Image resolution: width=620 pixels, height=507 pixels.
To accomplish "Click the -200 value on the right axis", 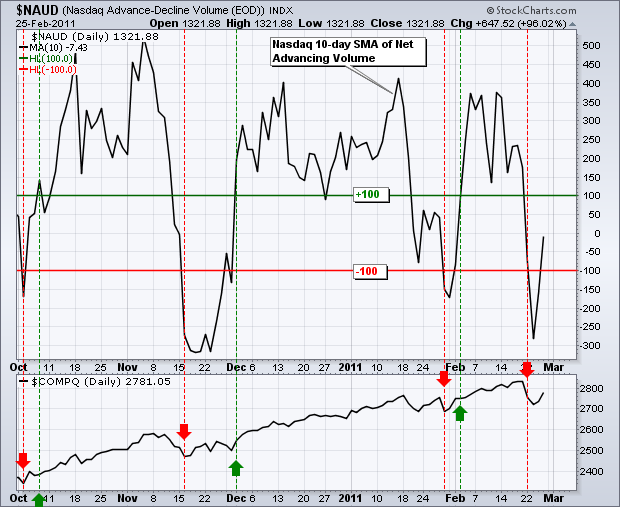I will [589, 308].
